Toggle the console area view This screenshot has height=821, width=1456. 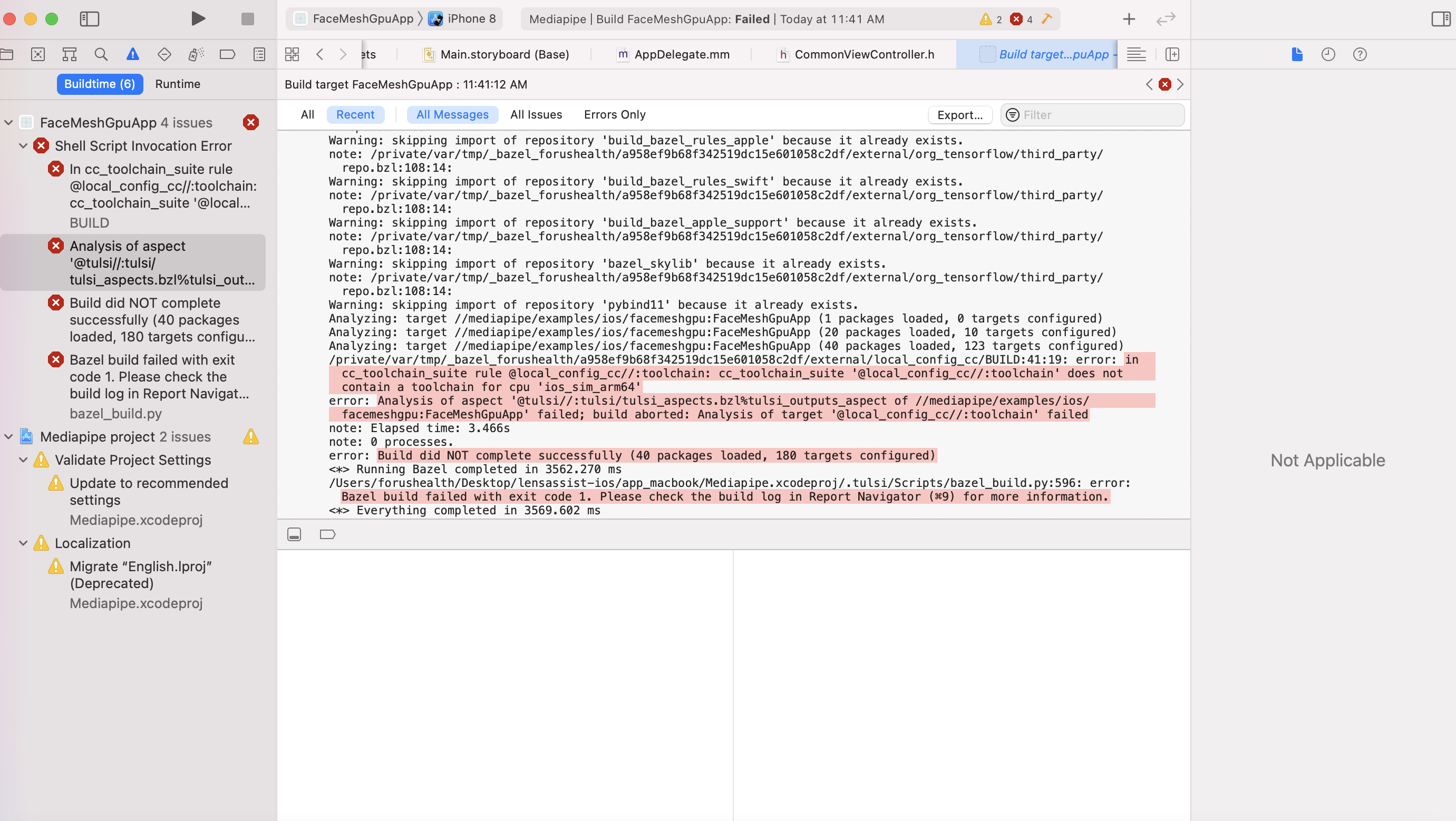pyautogui.click(x=294, y=534)
